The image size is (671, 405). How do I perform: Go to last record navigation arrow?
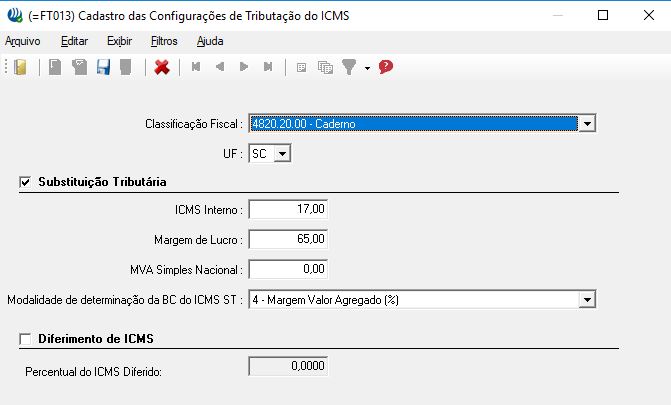(x=267, y=67)
